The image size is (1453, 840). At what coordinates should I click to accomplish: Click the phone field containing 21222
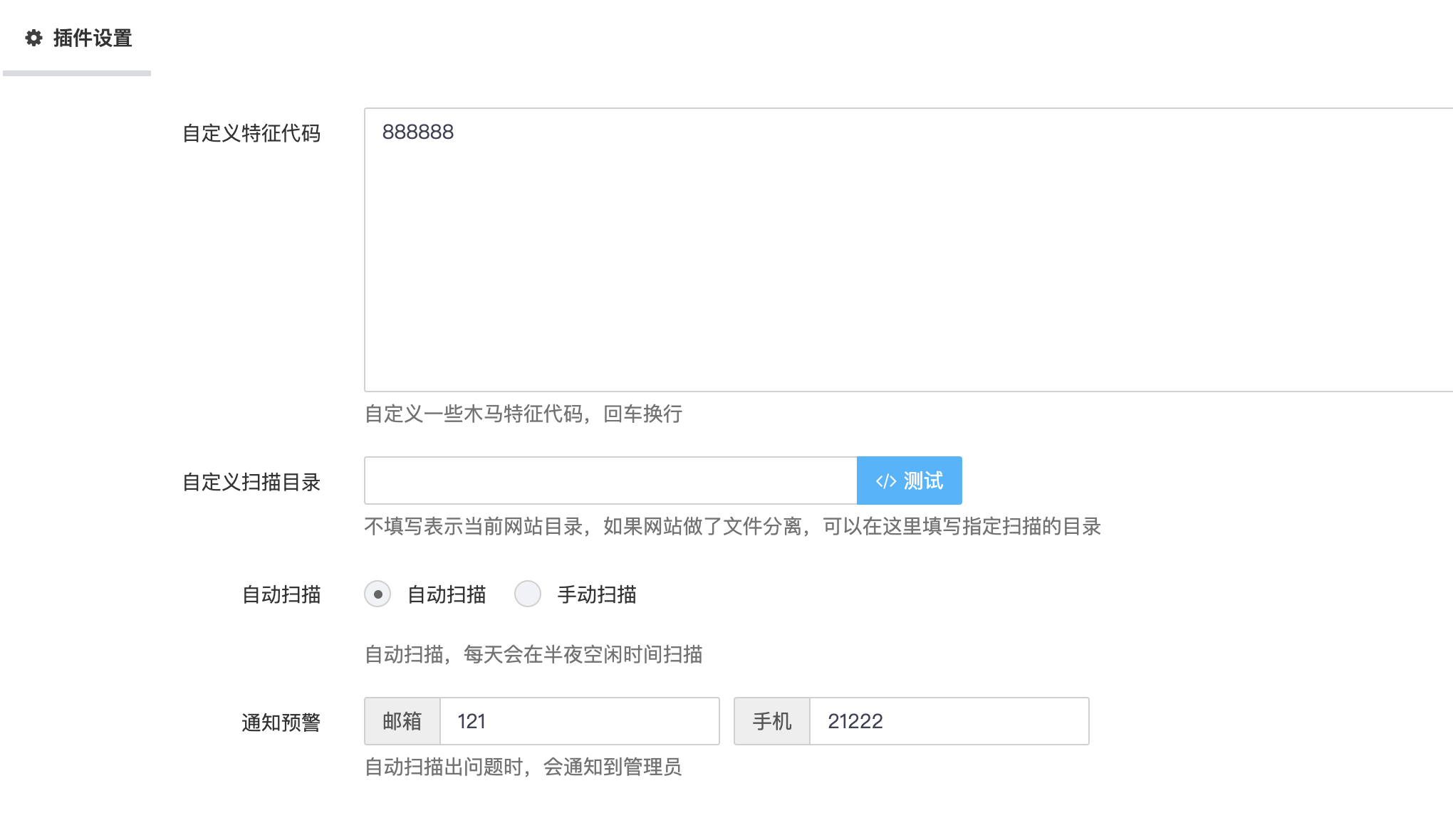(x=949, y=721)
